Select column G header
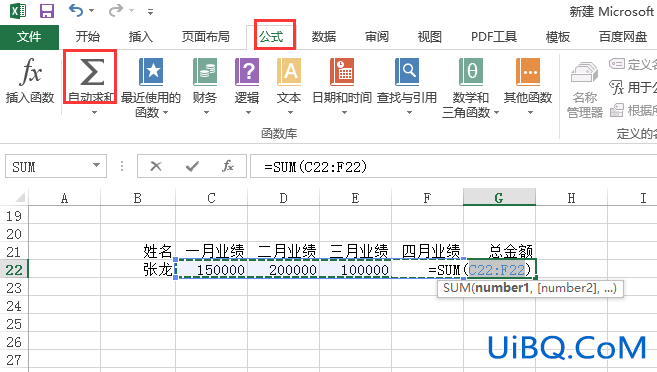The width and height of the screenshot is (657, 372). 499,197
